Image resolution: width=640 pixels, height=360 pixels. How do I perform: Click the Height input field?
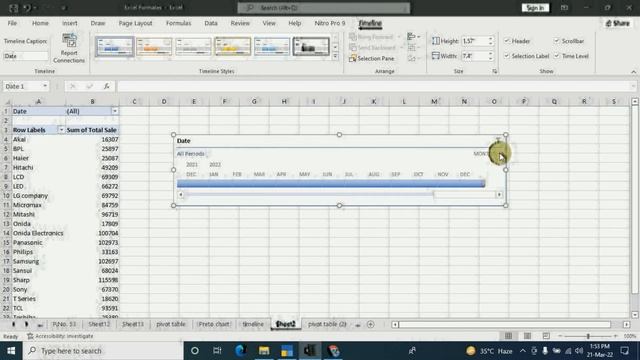474,41
